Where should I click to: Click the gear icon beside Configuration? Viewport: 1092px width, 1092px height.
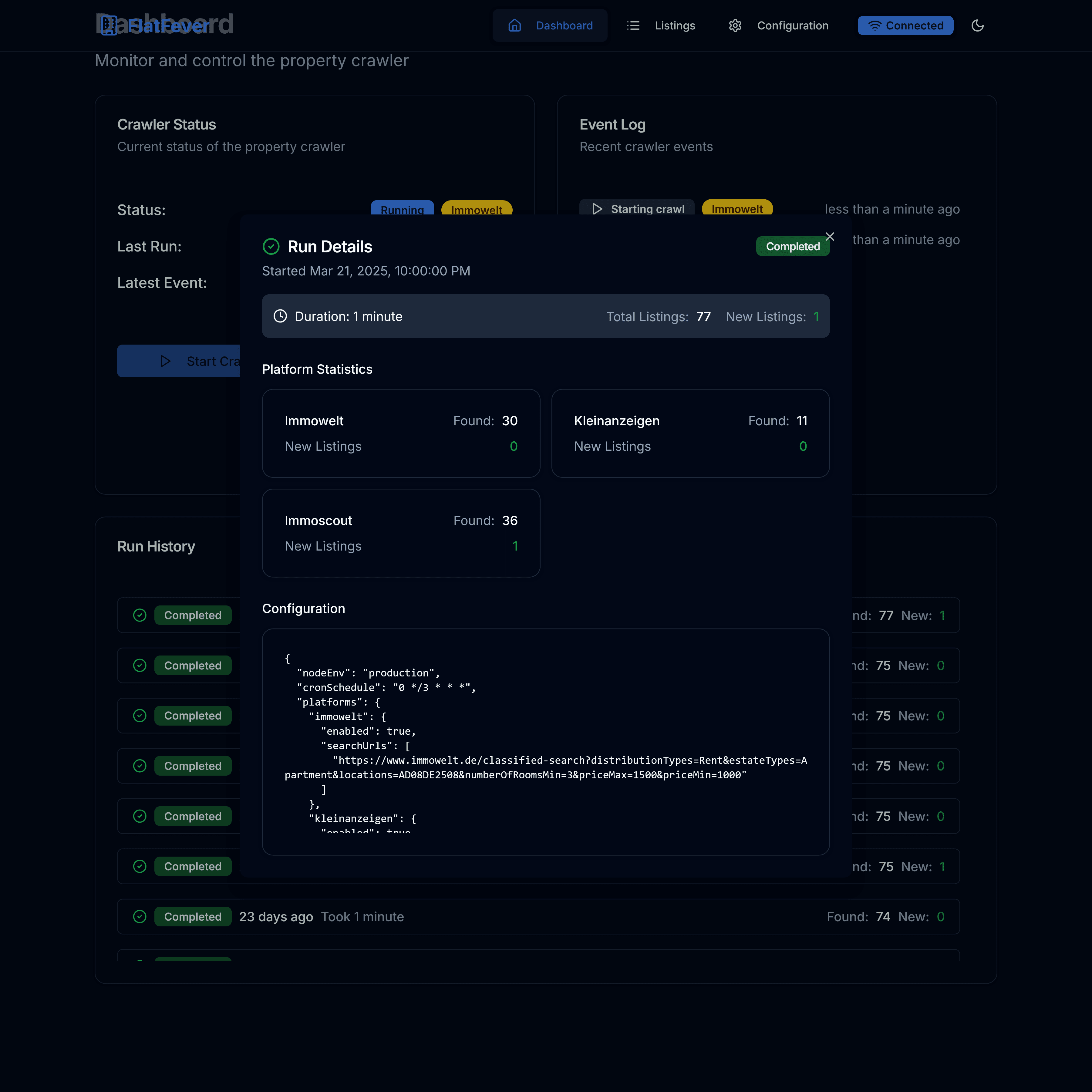pos(735,25)
